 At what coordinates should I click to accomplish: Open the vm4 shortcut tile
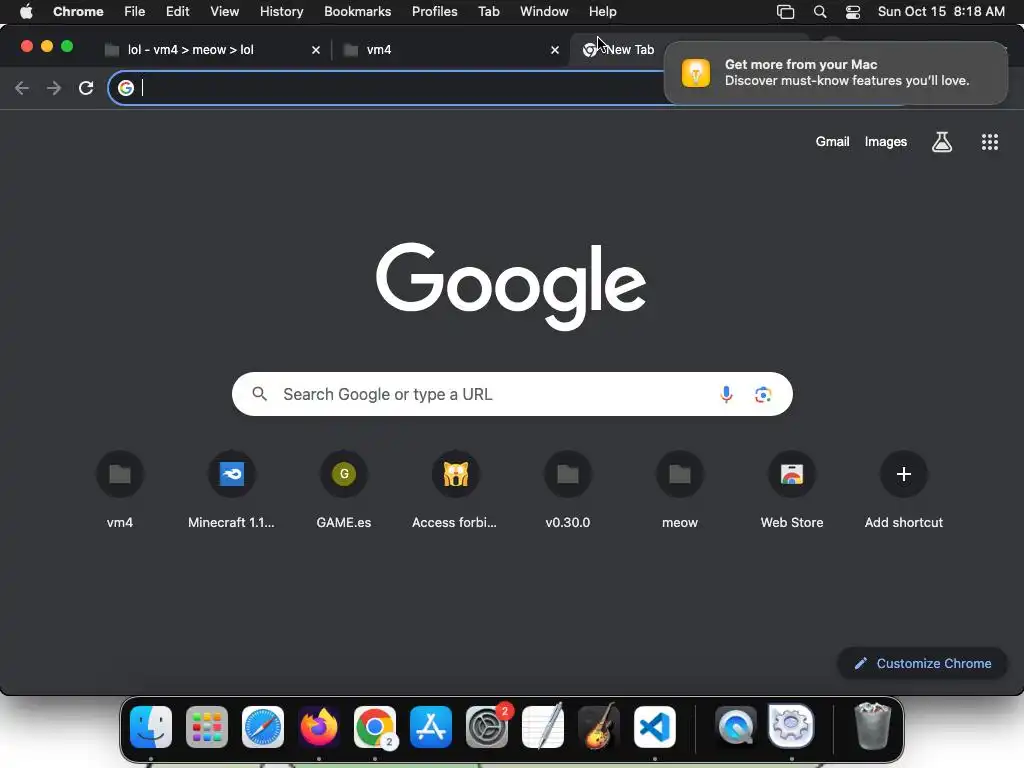(120, 490)
